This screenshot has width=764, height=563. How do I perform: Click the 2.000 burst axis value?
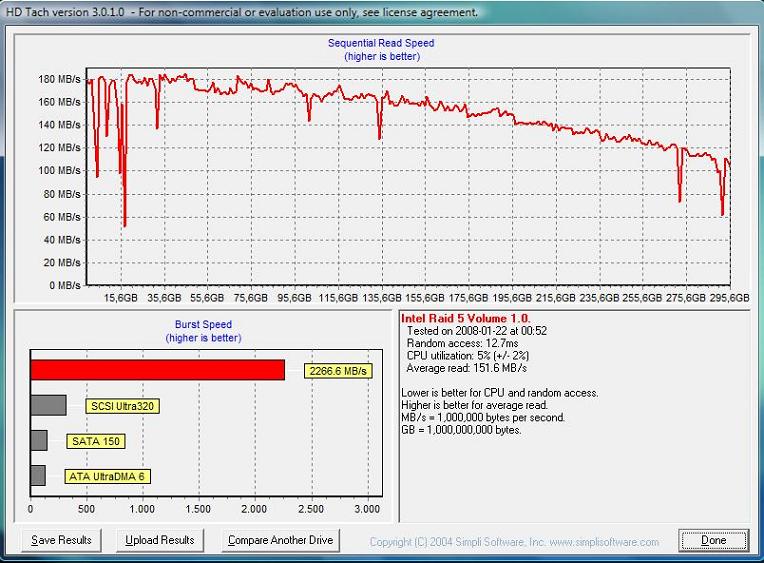click(x=254, y=509)
